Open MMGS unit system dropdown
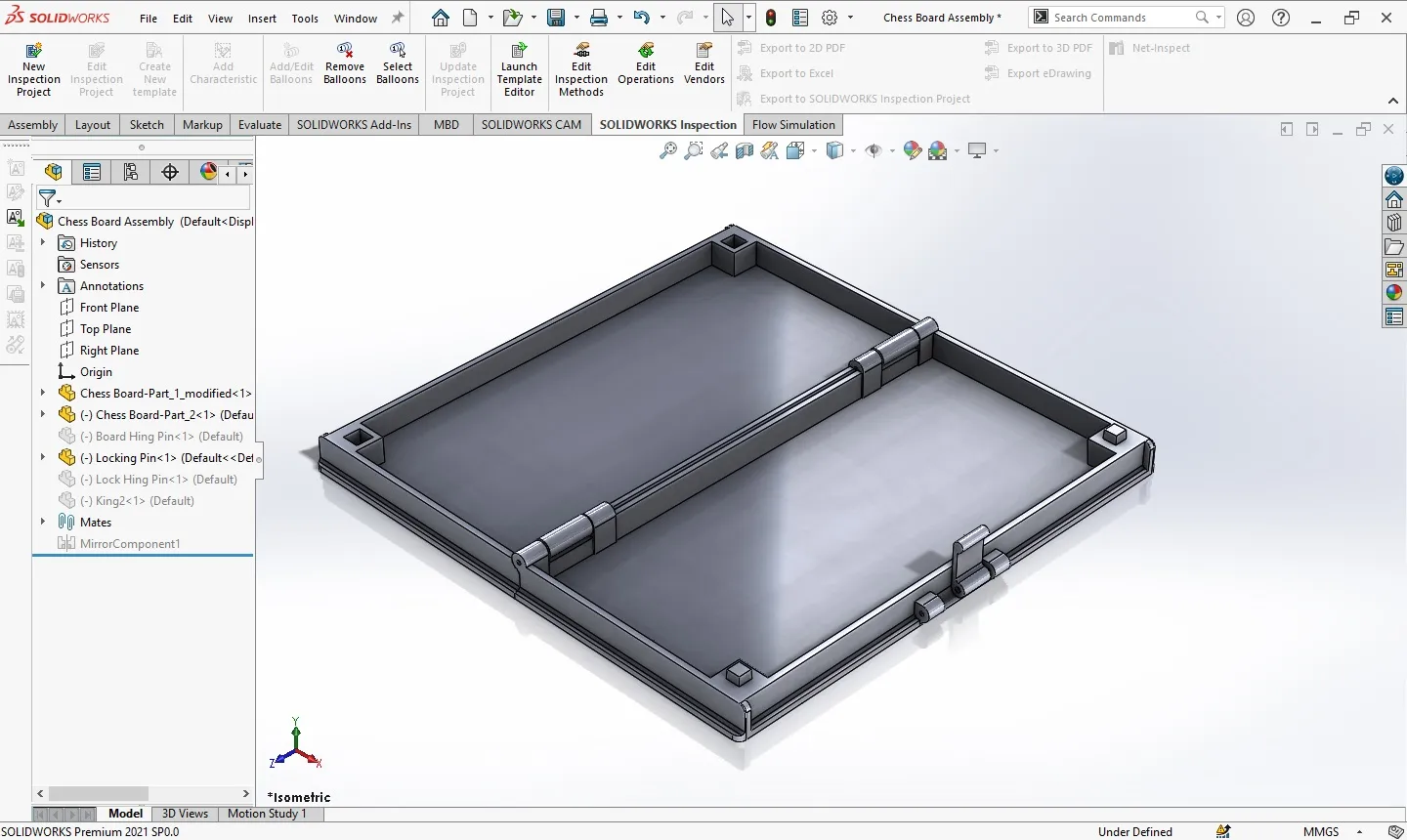 1359,831
